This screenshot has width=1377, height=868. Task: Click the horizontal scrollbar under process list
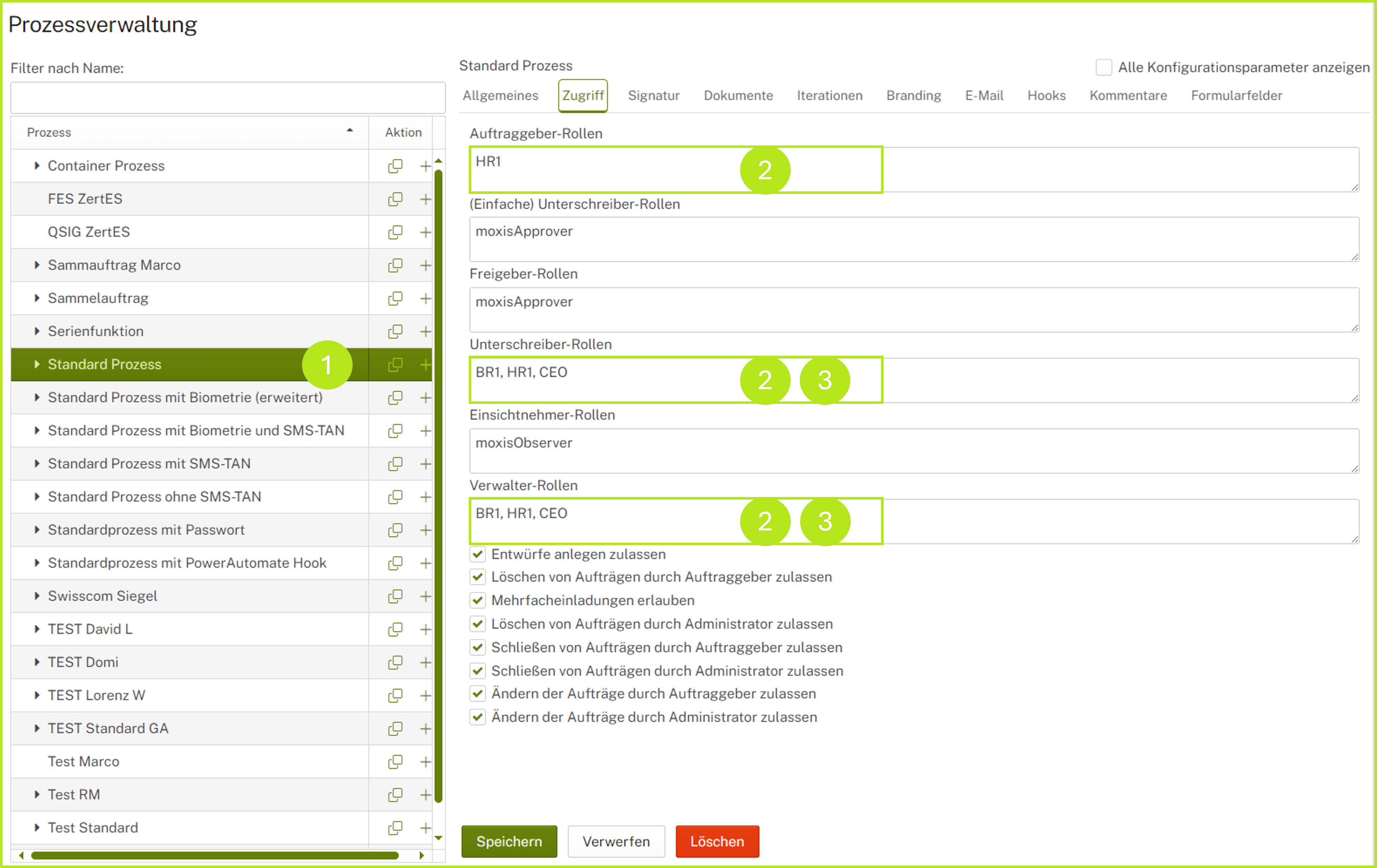215,855
